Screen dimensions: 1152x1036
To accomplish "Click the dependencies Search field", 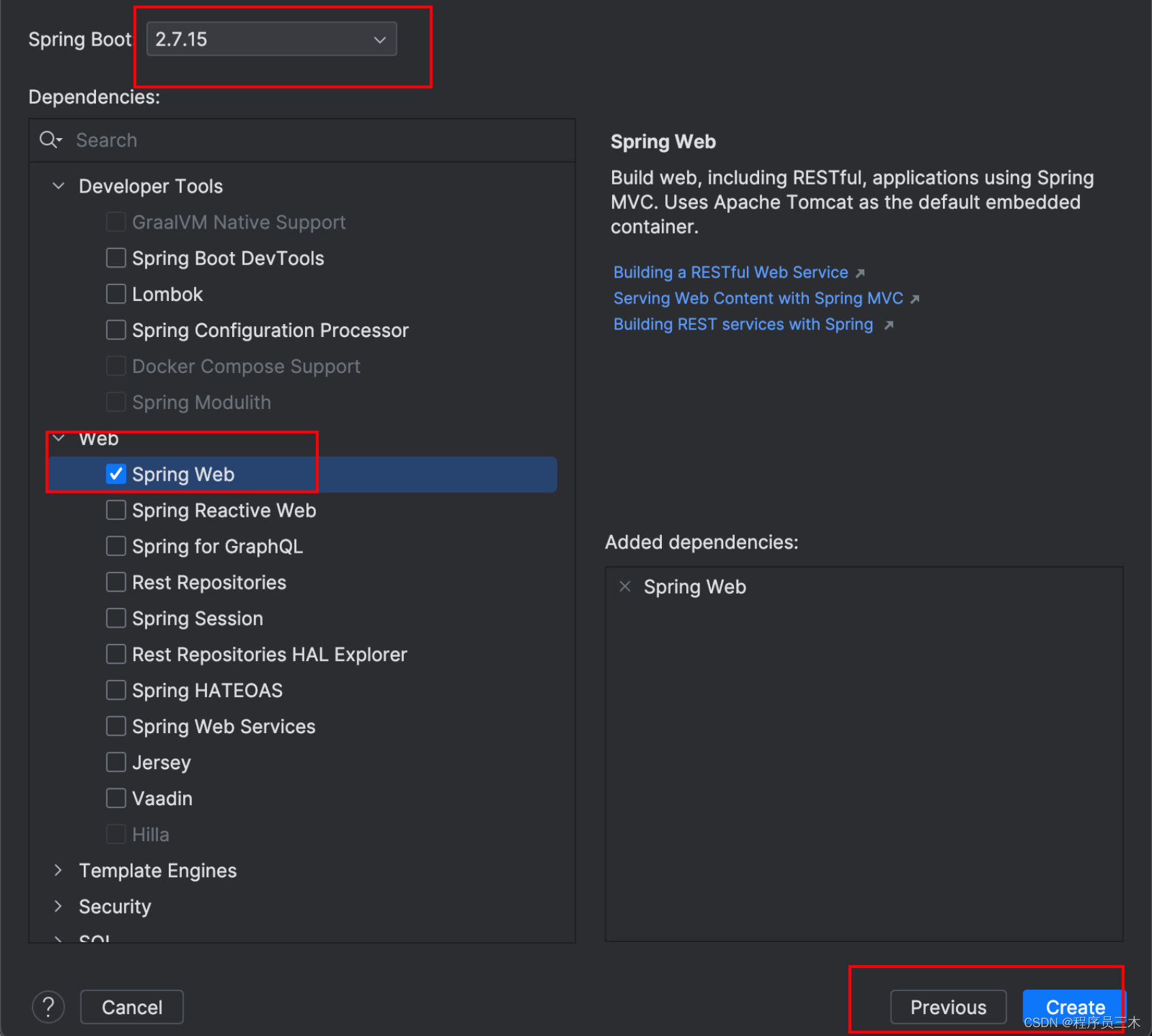I will (x=302, y=140).
